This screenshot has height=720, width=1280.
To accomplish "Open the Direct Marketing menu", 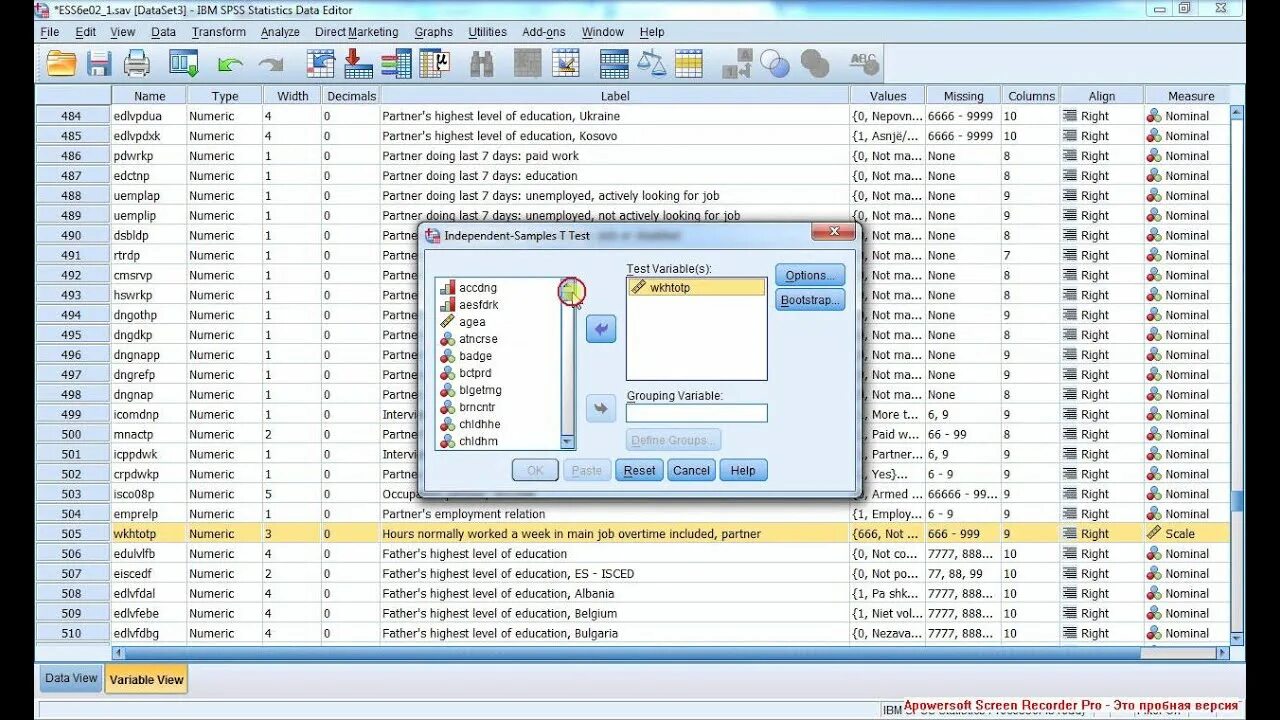I will 356,32.
